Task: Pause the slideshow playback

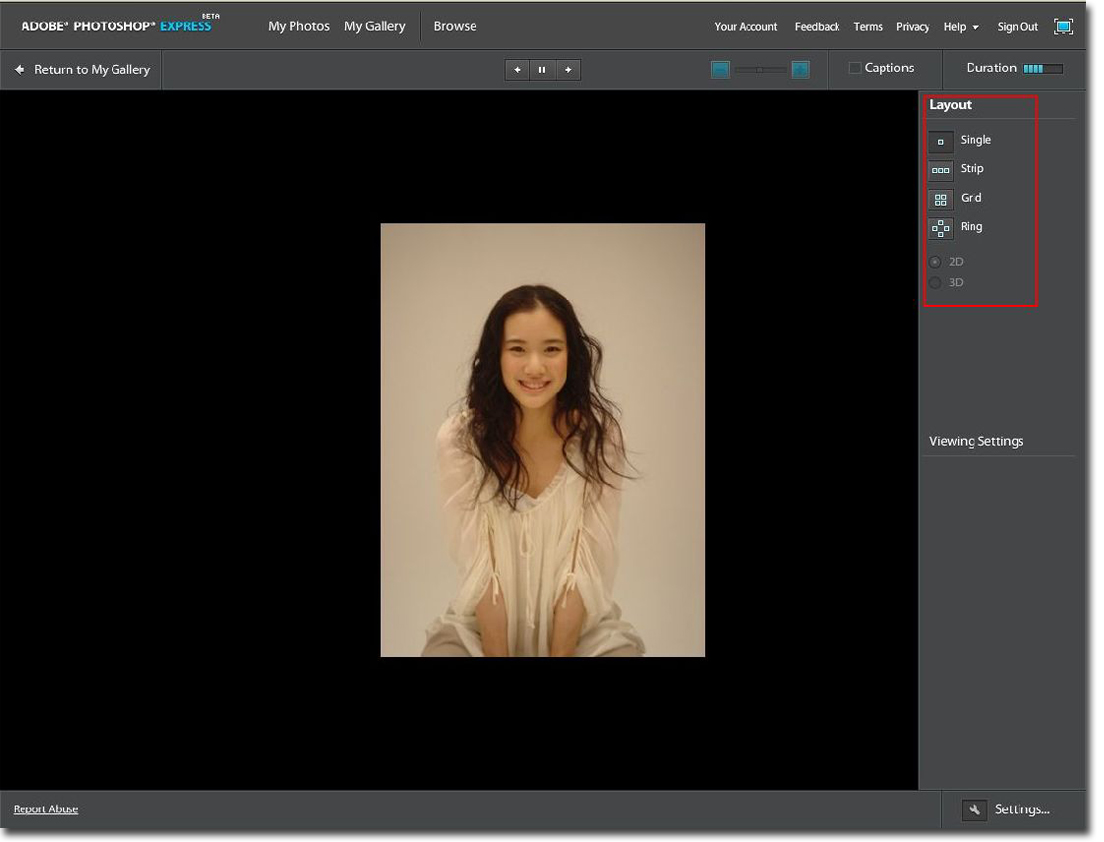Action: point(542,70)
